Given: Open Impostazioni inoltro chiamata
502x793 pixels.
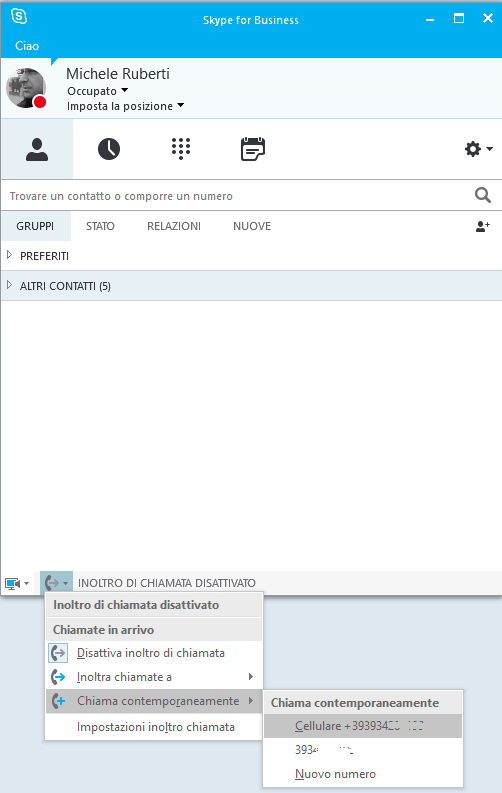Looking at the screenshot, I should click(x=154, y=727).
